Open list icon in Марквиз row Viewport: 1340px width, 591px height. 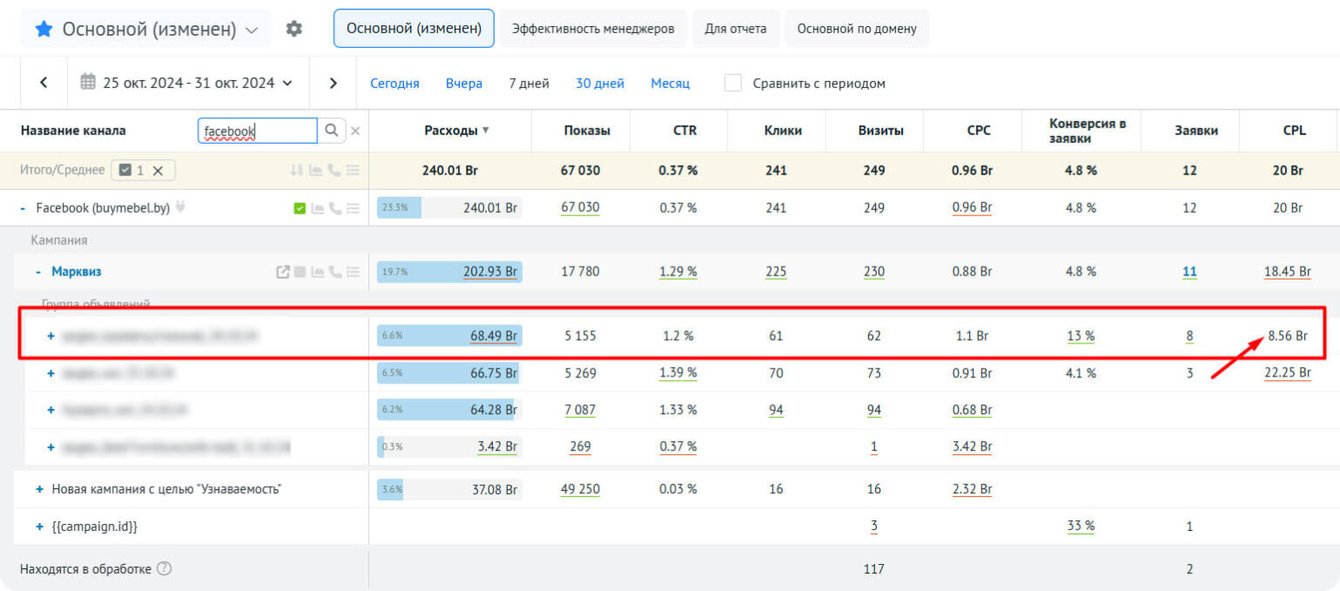click(x=352, y=271)
